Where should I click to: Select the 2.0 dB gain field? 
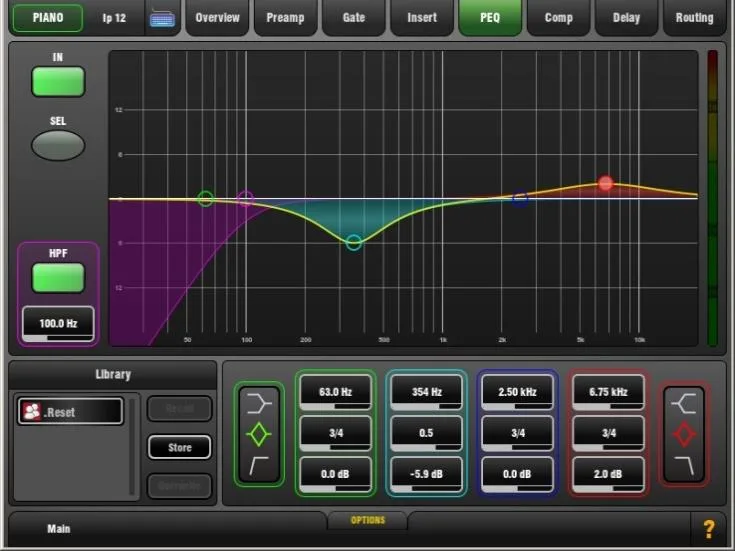point(608,474)
